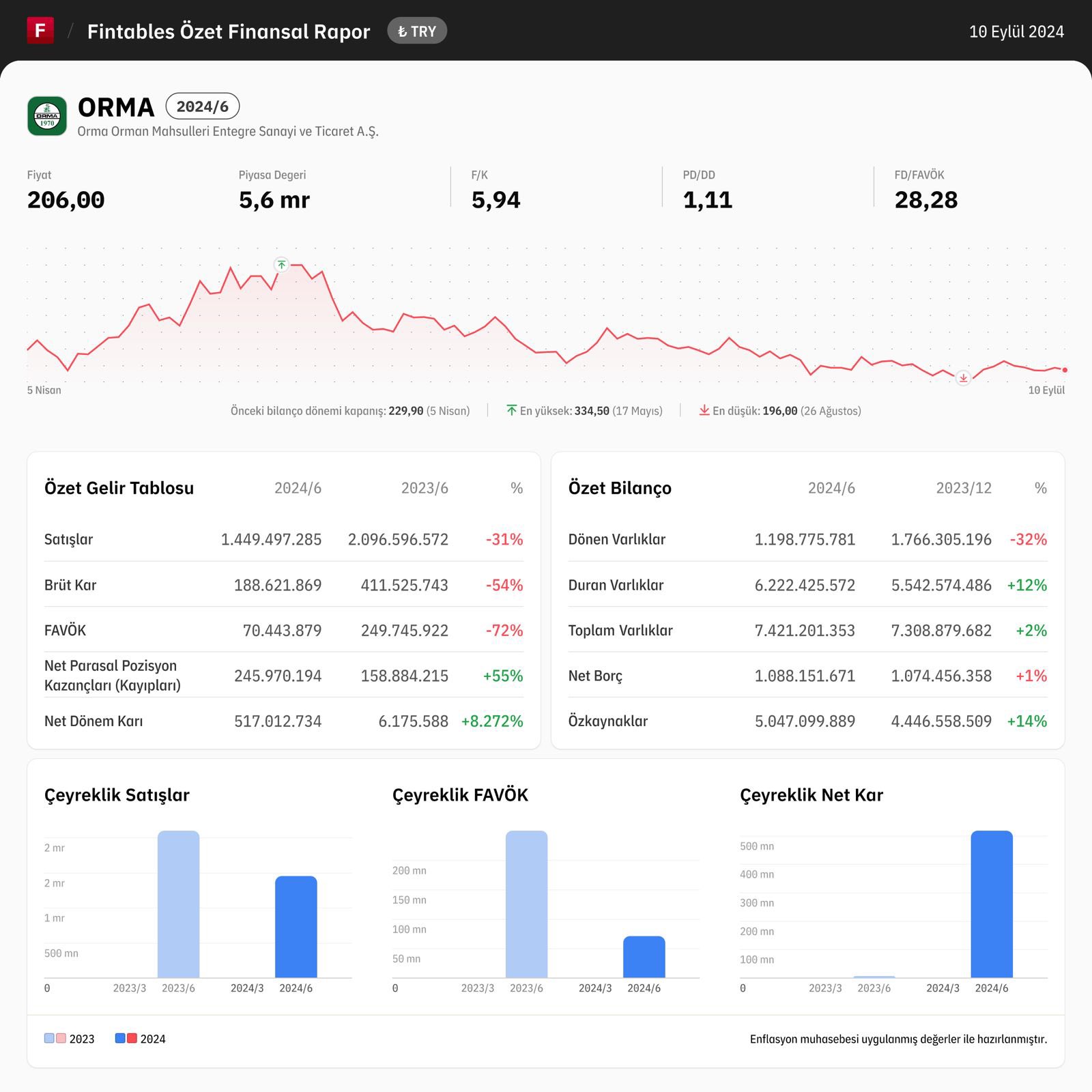The image size is (1092, 1092).
Task: Click FAVÖK value 70.443.879
Action: (282, 631)
